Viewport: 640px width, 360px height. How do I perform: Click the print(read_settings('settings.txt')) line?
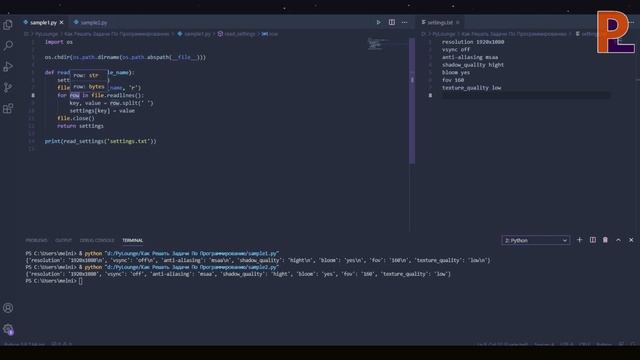[x=100, y=141]
